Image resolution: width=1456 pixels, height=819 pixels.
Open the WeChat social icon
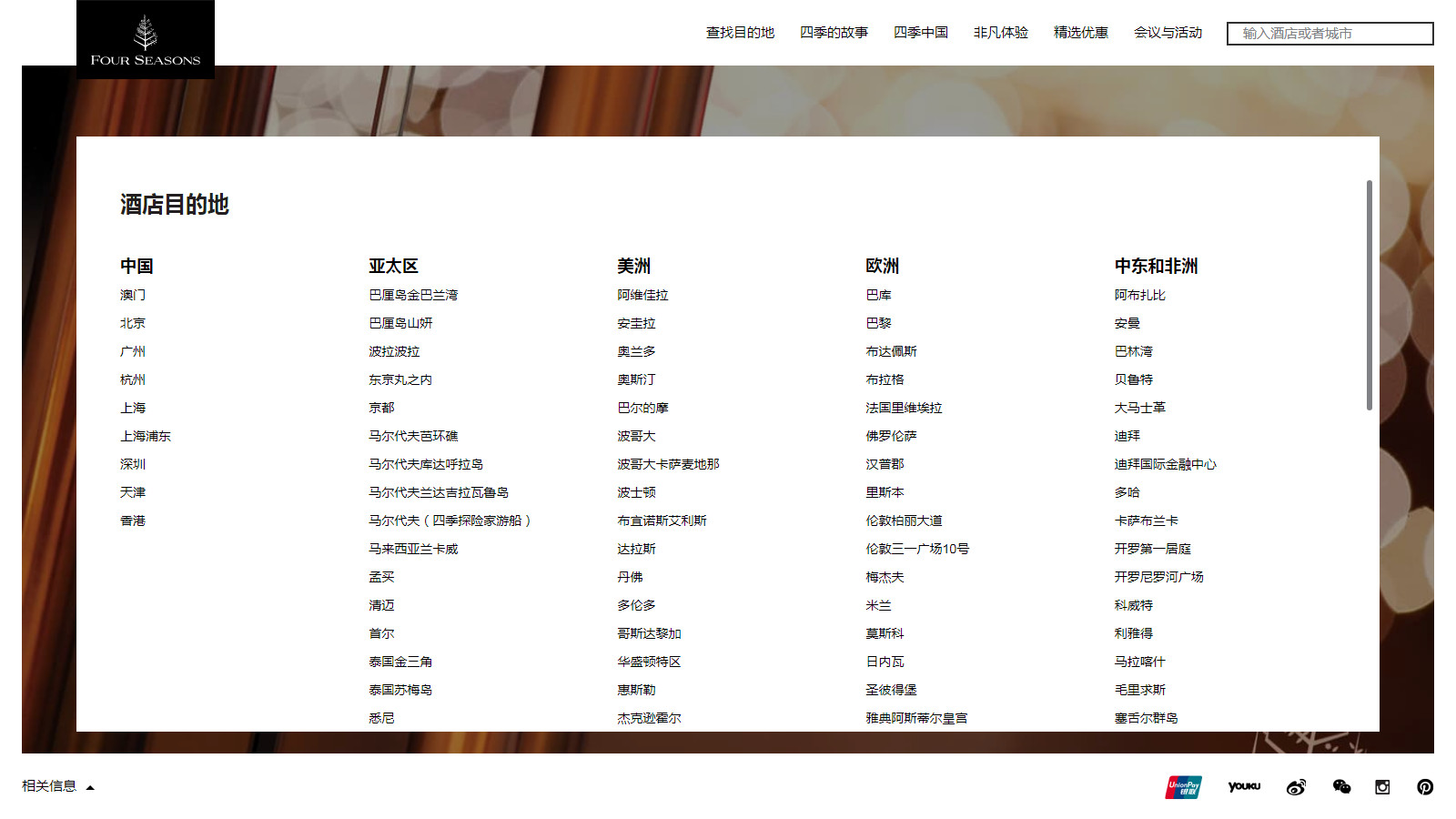point(1341,787)
